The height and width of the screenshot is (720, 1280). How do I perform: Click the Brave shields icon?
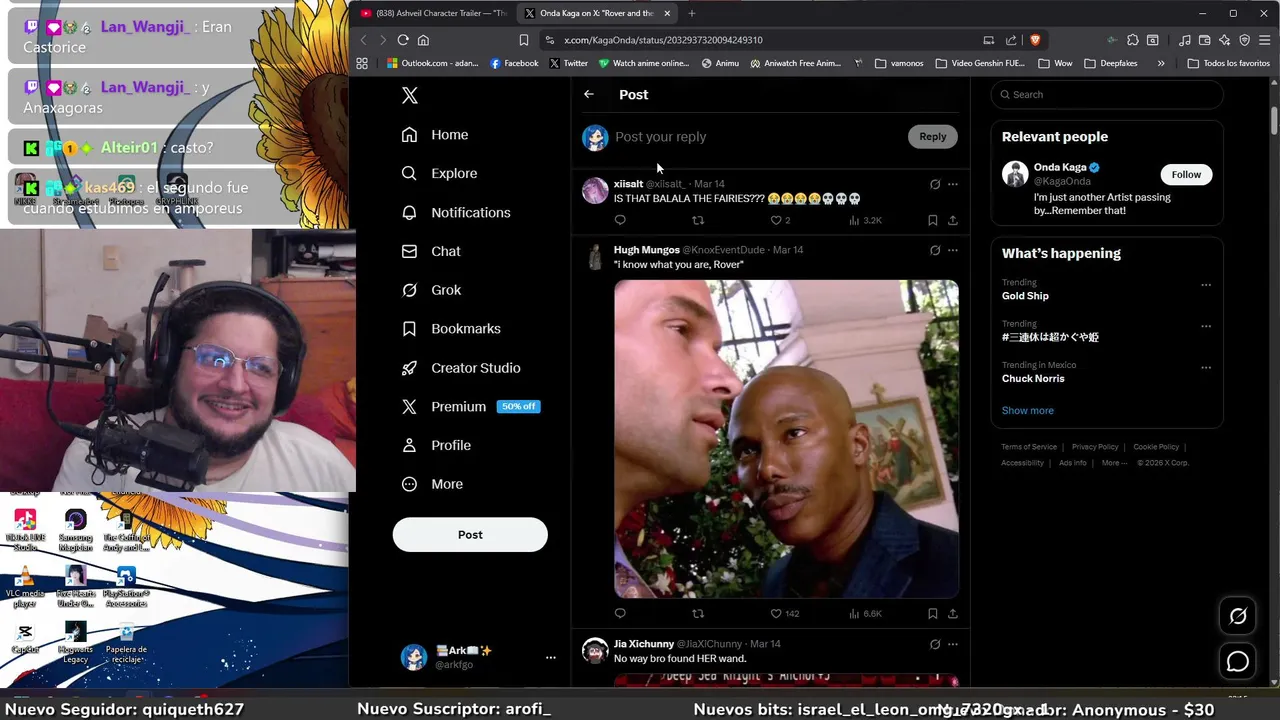[x=1035, y=40]
